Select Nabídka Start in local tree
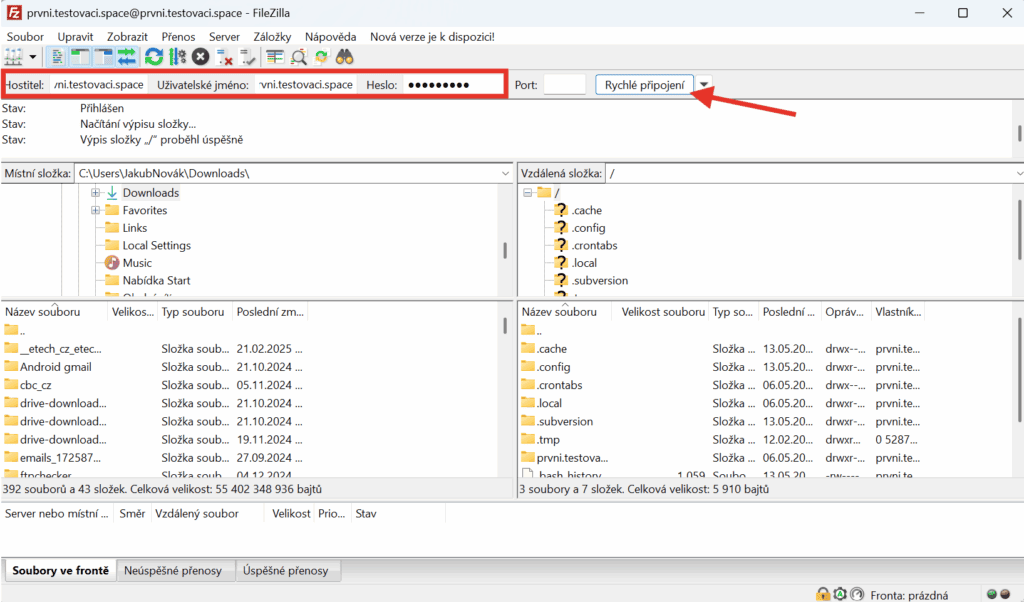Image resolution: width=1024 pixels, height=602 pixels. pos(156,281)
